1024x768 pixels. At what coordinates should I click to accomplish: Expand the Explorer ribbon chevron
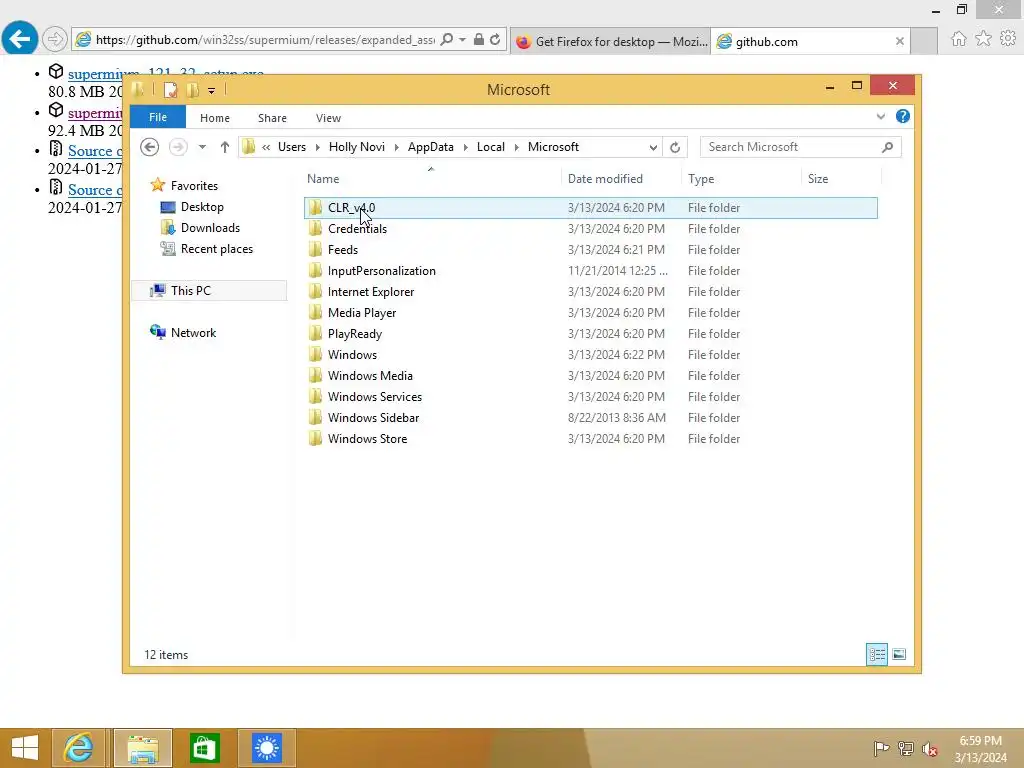pyautogui.click(x=880, y=116)
